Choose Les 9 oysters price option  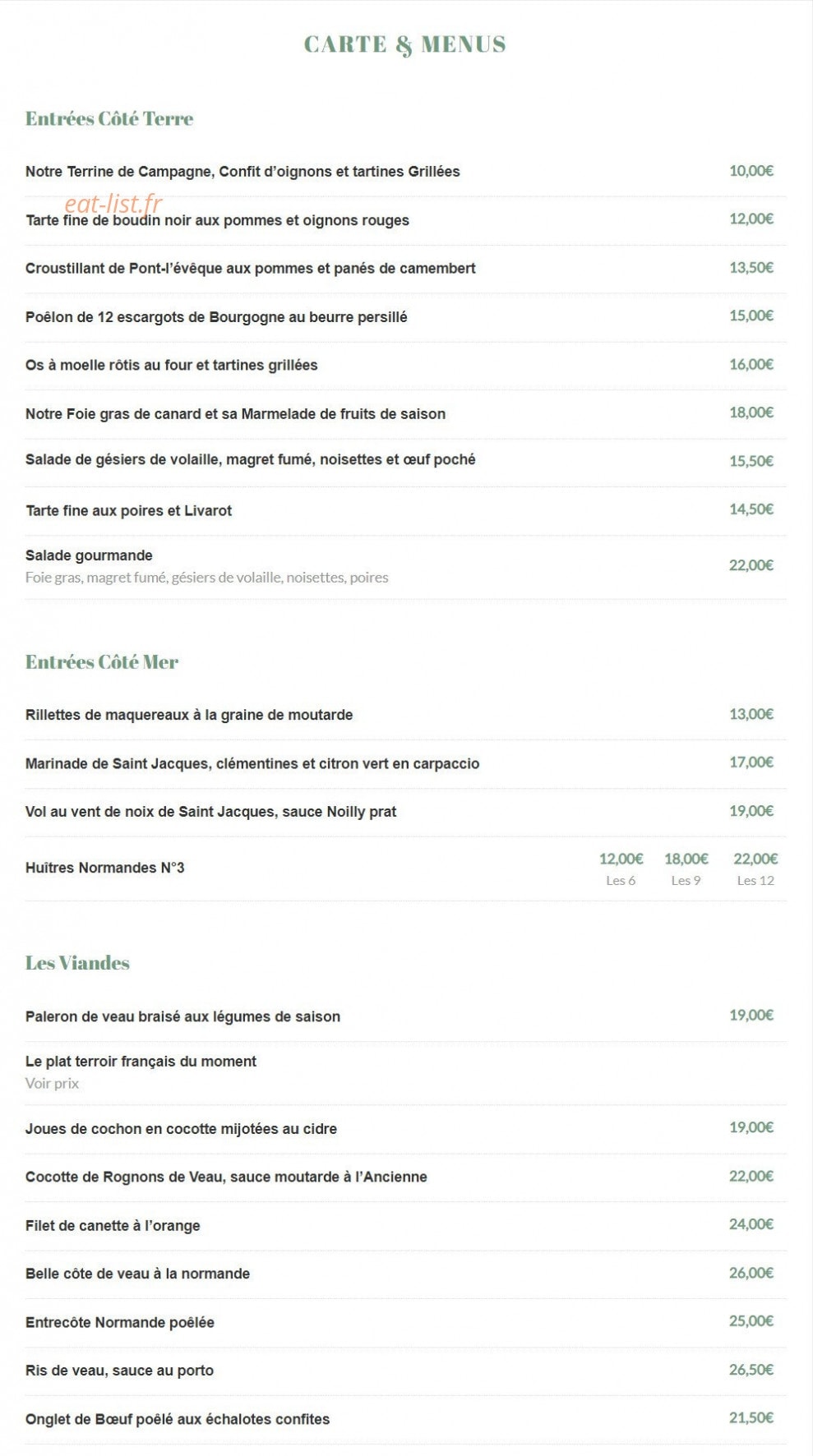click(x=686, y=869)
